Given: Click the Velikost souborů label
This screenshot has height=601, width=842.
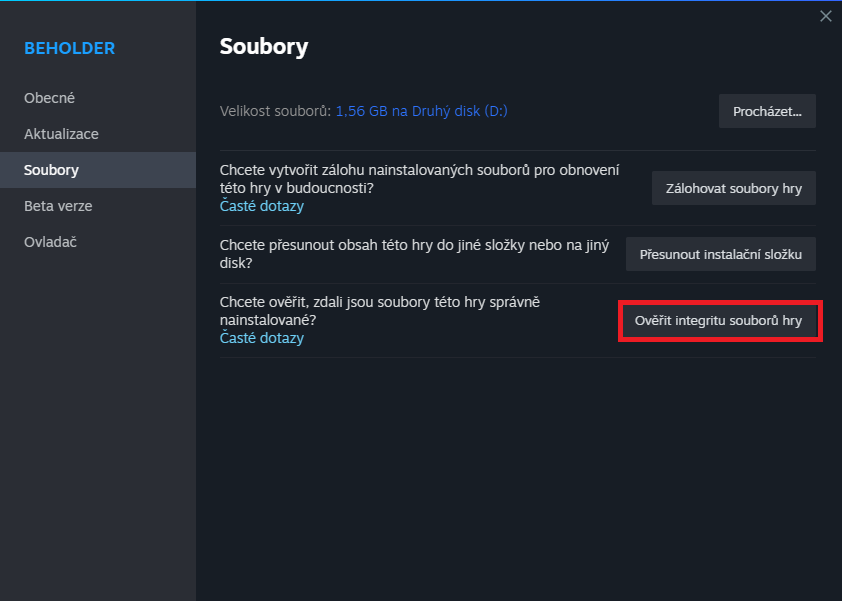Looking at the screenshot, I should point(275,111).
